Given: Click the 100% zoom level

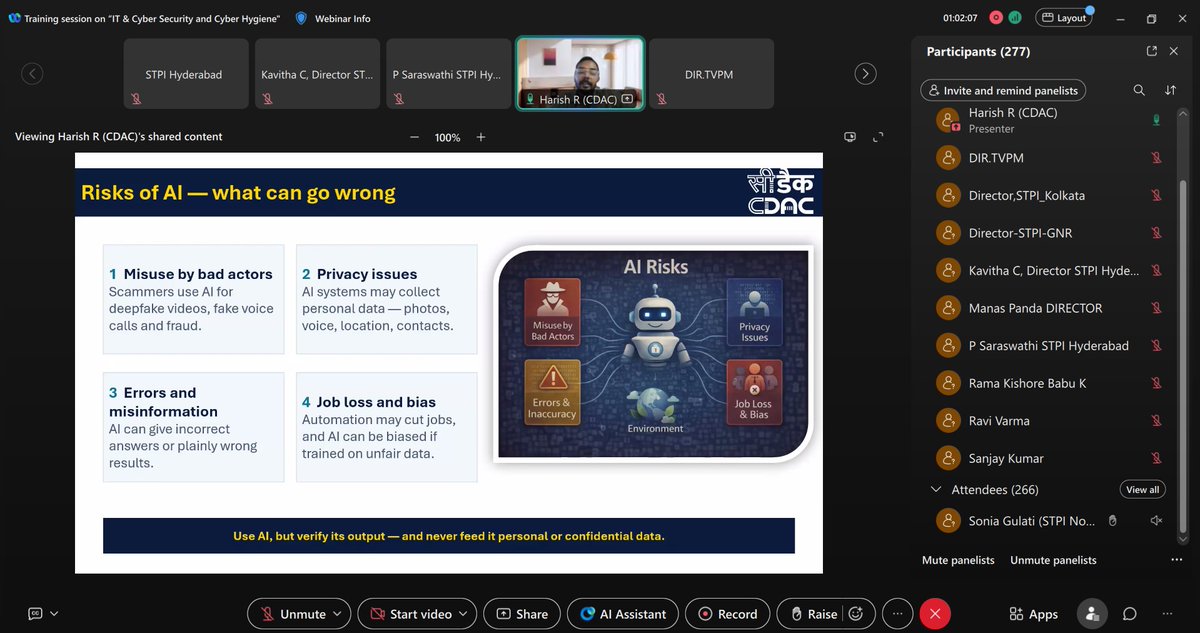Looking at the screenshot, I should point(447,137).
